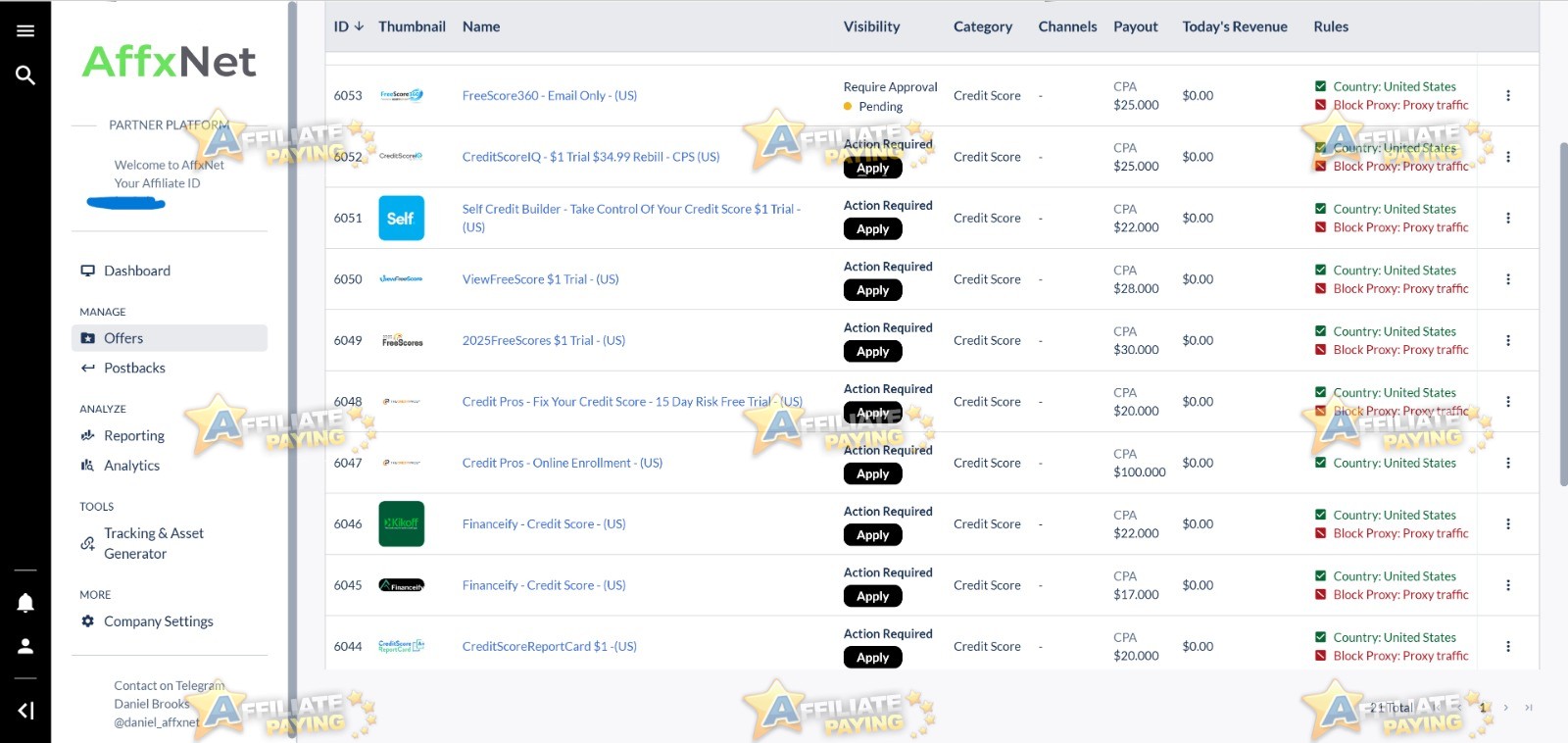Click the Reporting chart icon

pyautogui.click(x=87, y=435)
